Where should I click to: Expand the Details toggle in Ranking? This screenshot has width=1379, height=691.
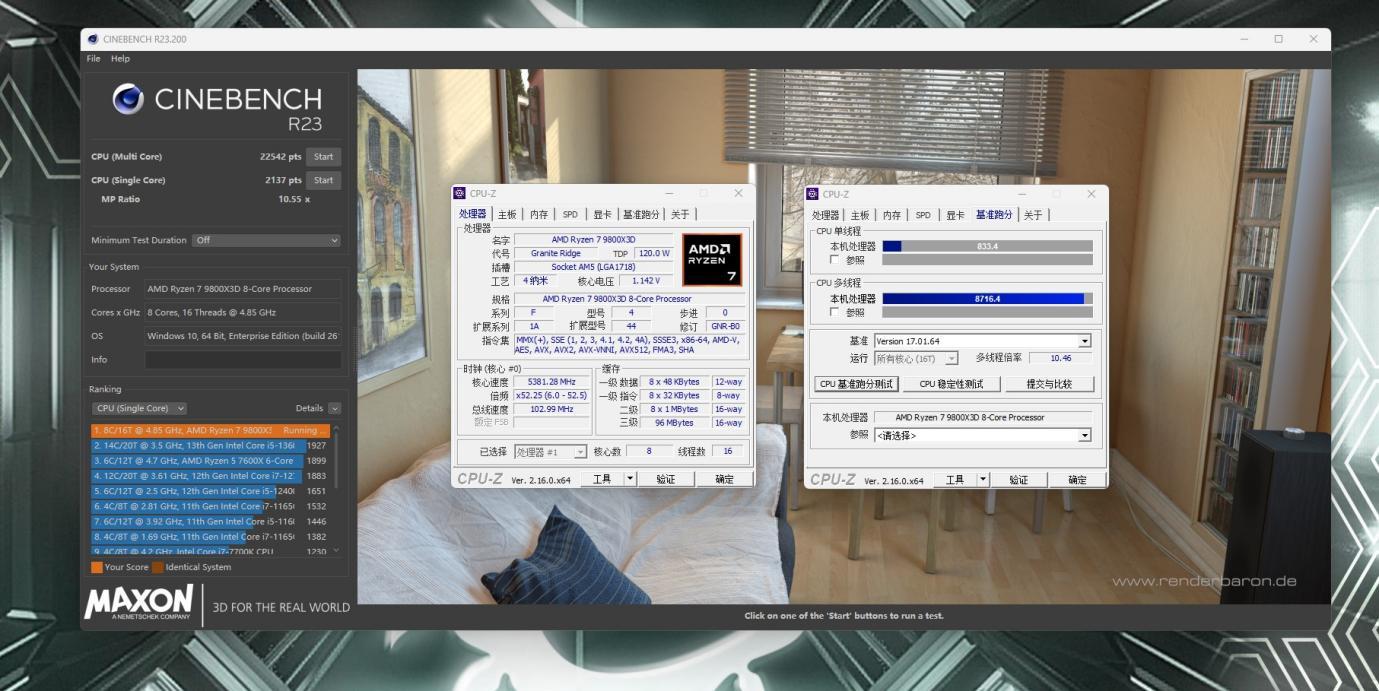click(x=334, y=408)
